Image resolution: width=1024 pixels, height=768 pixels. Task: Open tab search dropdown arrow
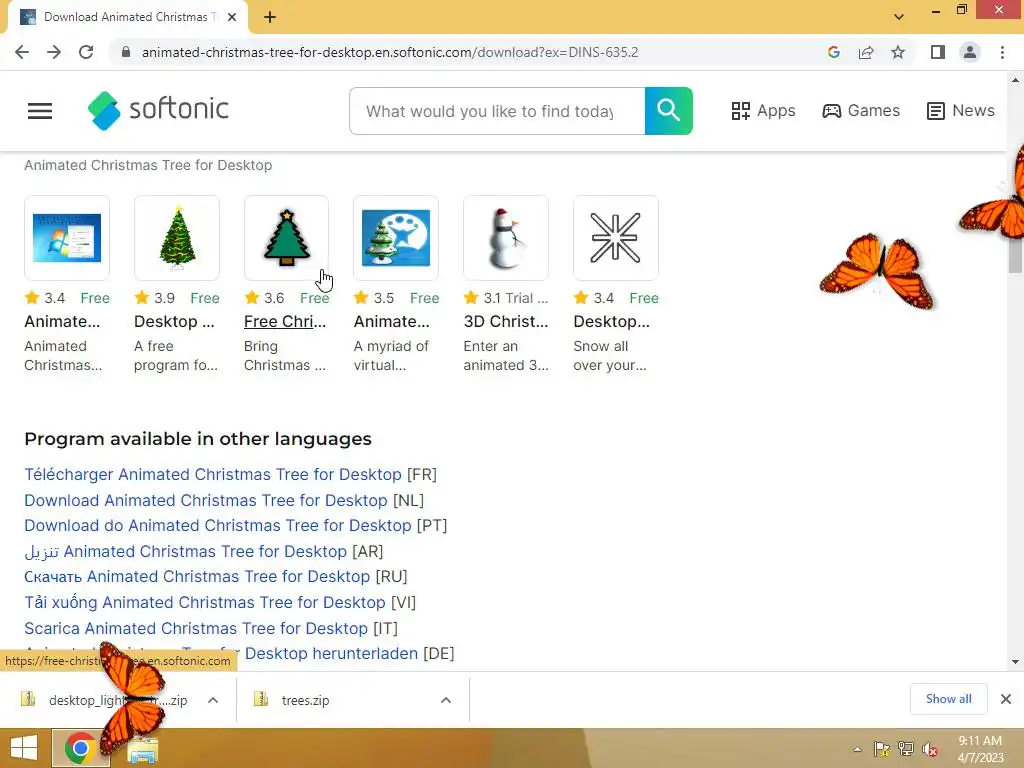899,17
